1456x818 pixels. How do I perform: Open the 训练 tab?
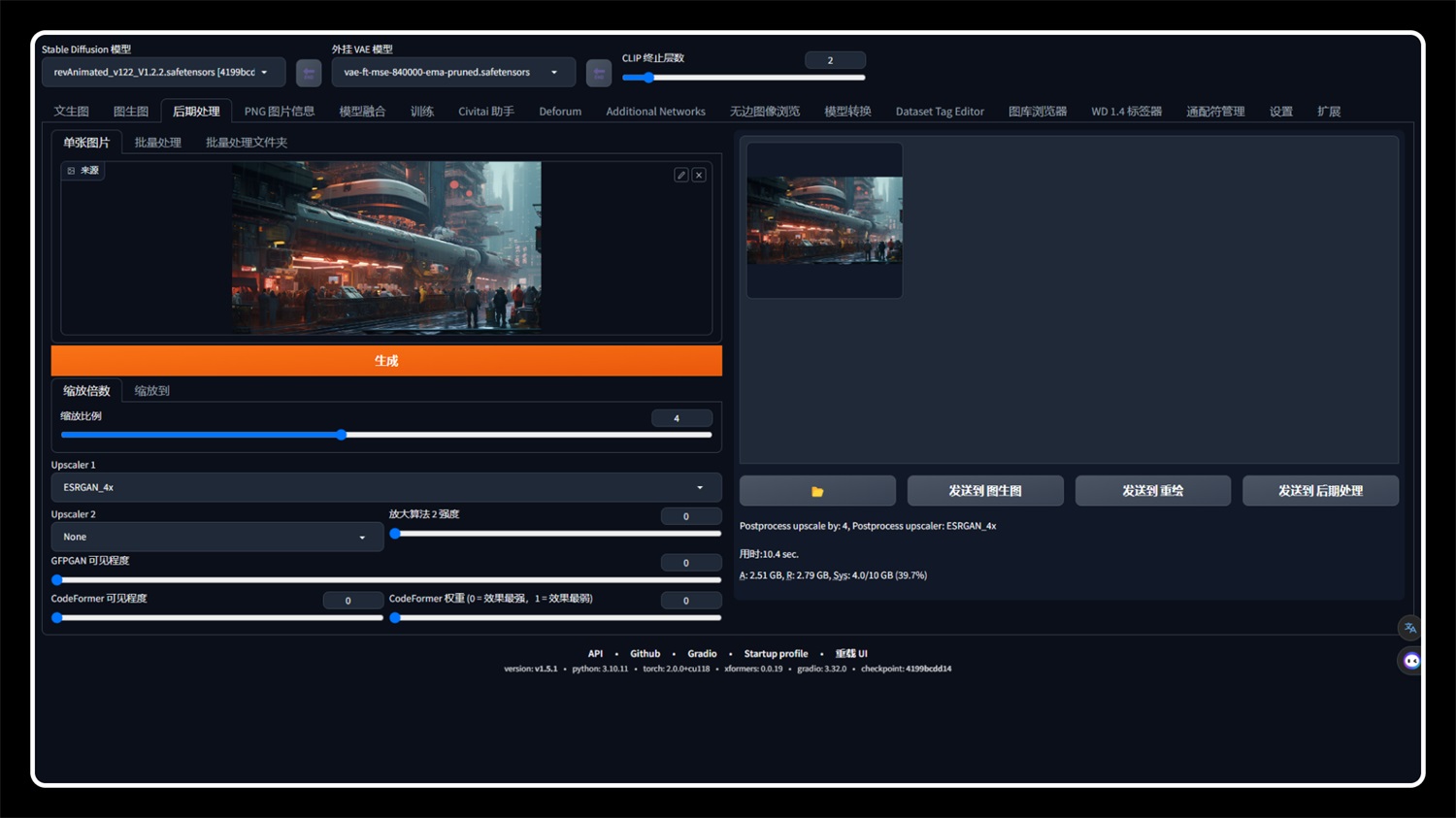(x=422, y=112)
